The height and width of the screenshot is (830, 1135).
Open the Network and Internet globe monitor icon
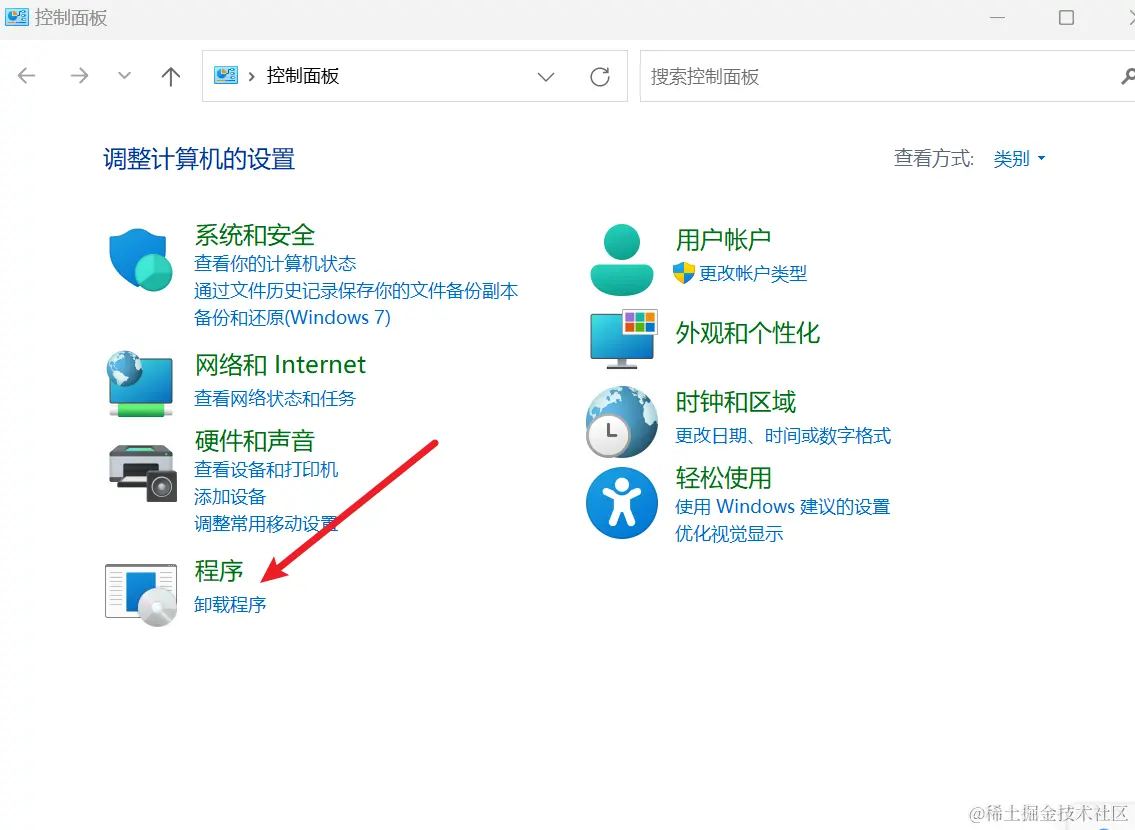pyautogui.click(x=140, y=384)
